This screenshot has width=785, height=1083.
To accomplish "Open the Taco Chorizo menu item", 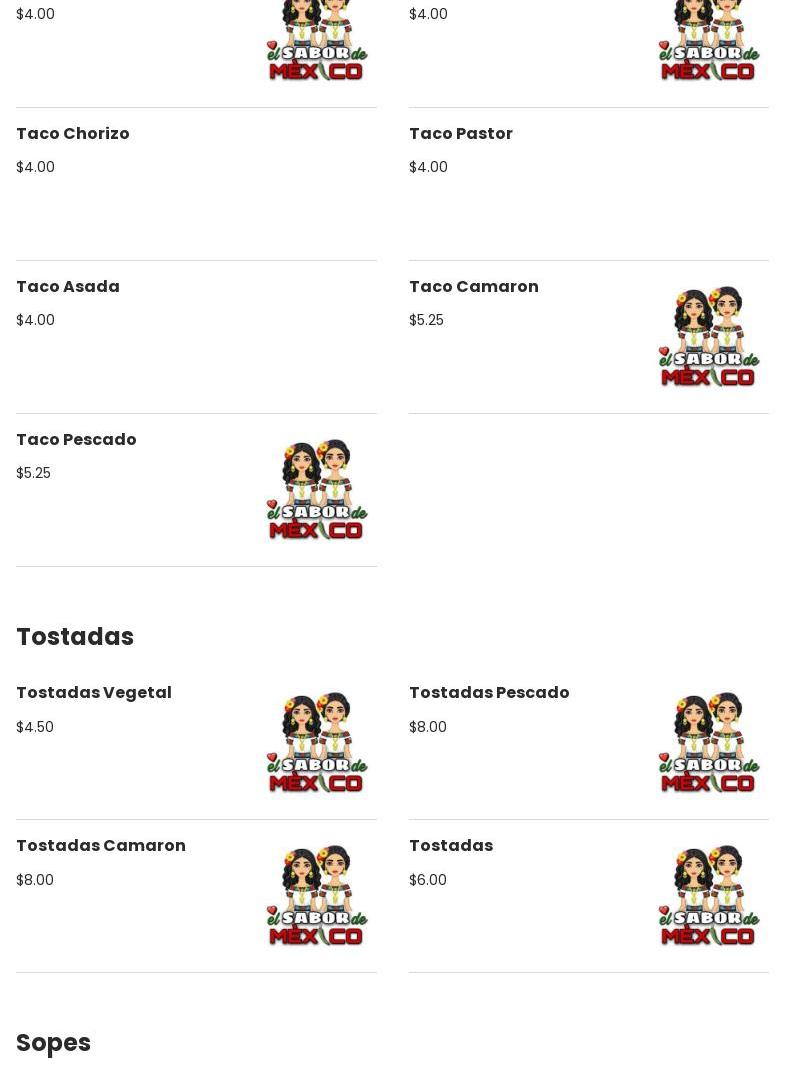I will point(72,133).
